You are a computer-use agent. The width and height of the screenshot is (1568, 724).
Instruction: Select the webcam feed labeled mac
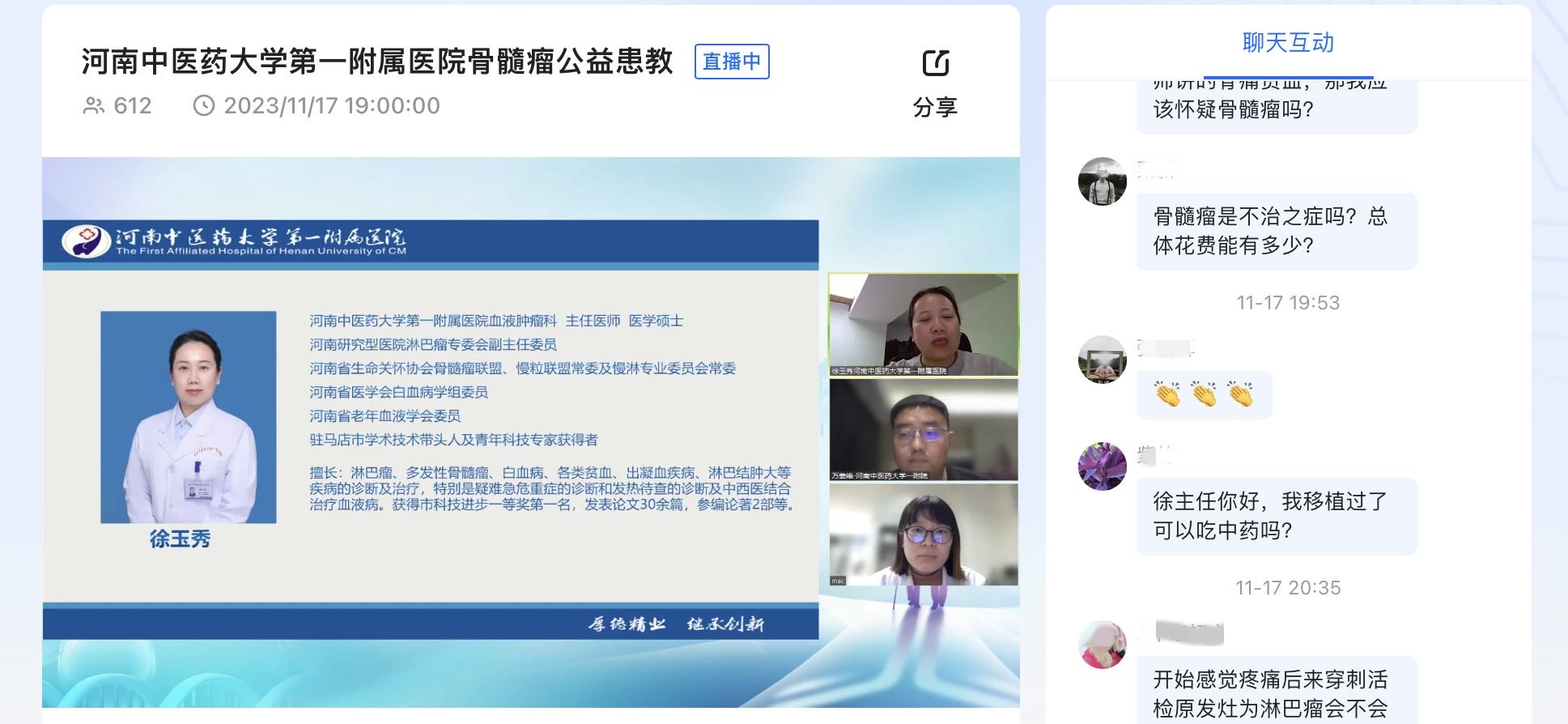point(924,534)
